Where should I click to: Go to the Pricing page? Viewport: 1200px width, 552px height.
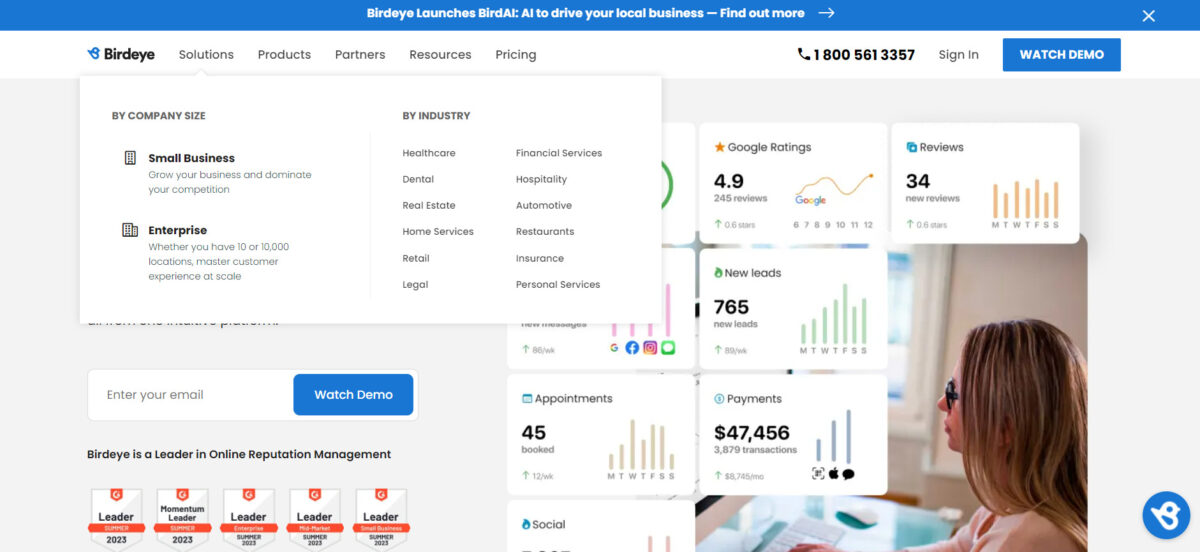(x=516, y=54)
